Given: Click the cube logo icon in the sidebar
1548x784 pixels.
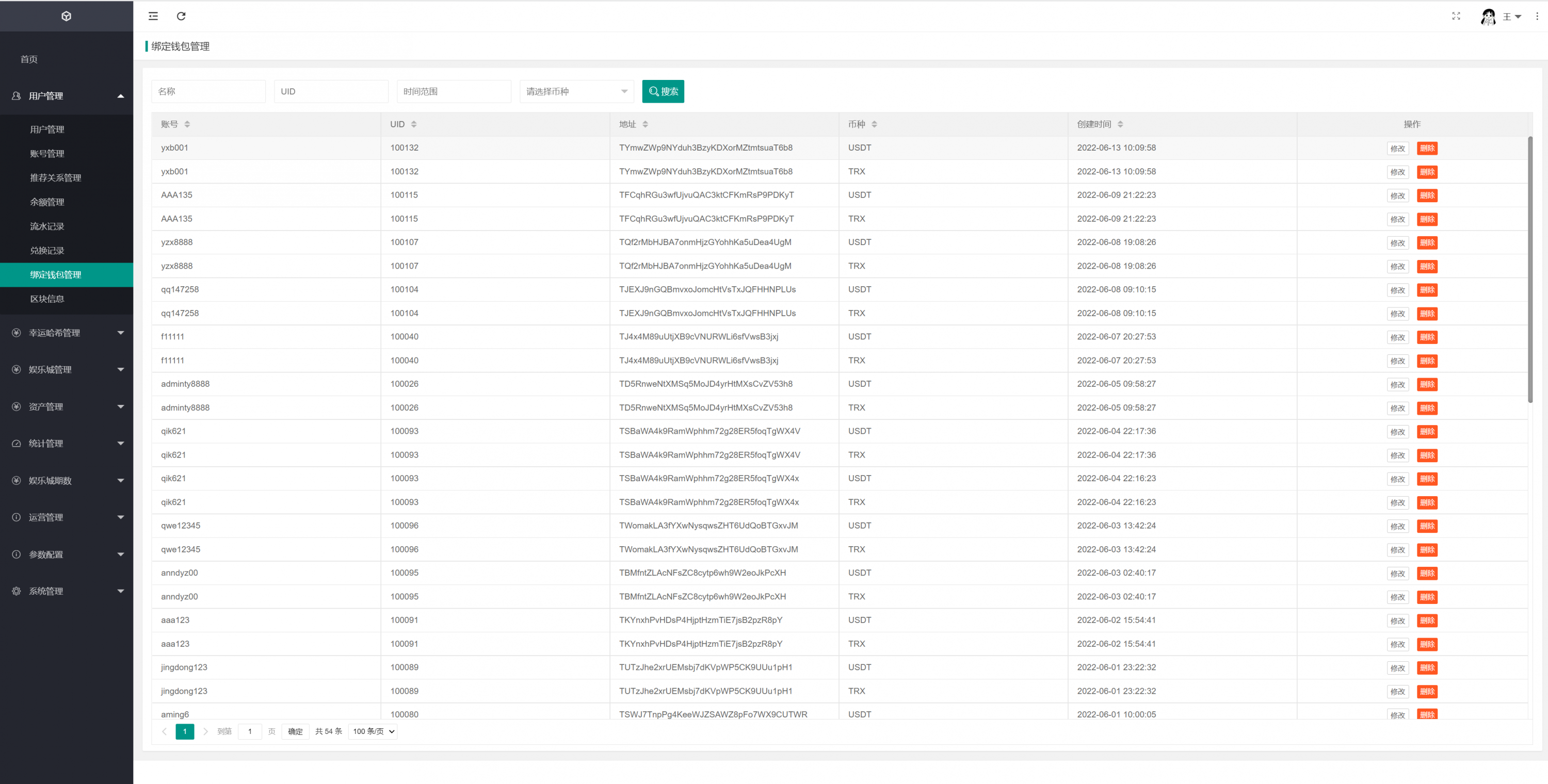Looking at the screenshot, I should pyautogui.click(x=66, y=16).
